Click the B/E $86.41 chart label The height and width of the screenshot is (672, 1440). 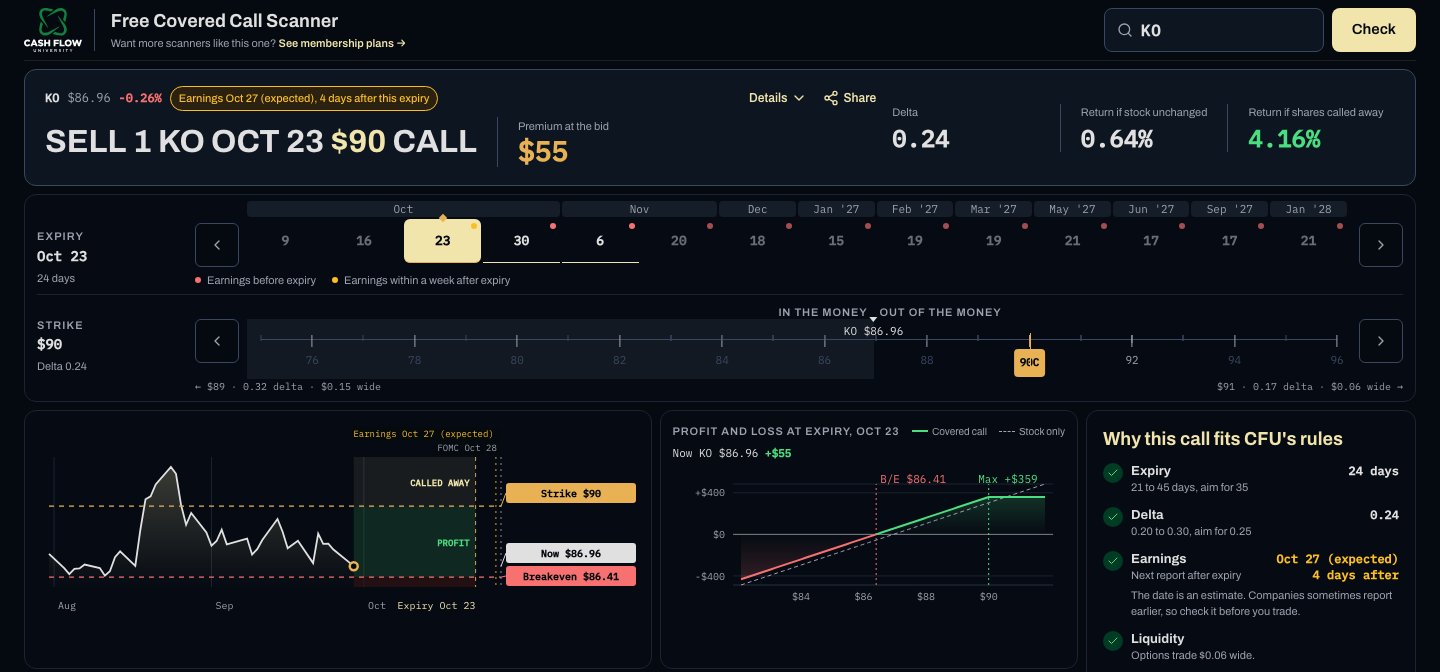[x=912, y=479]
